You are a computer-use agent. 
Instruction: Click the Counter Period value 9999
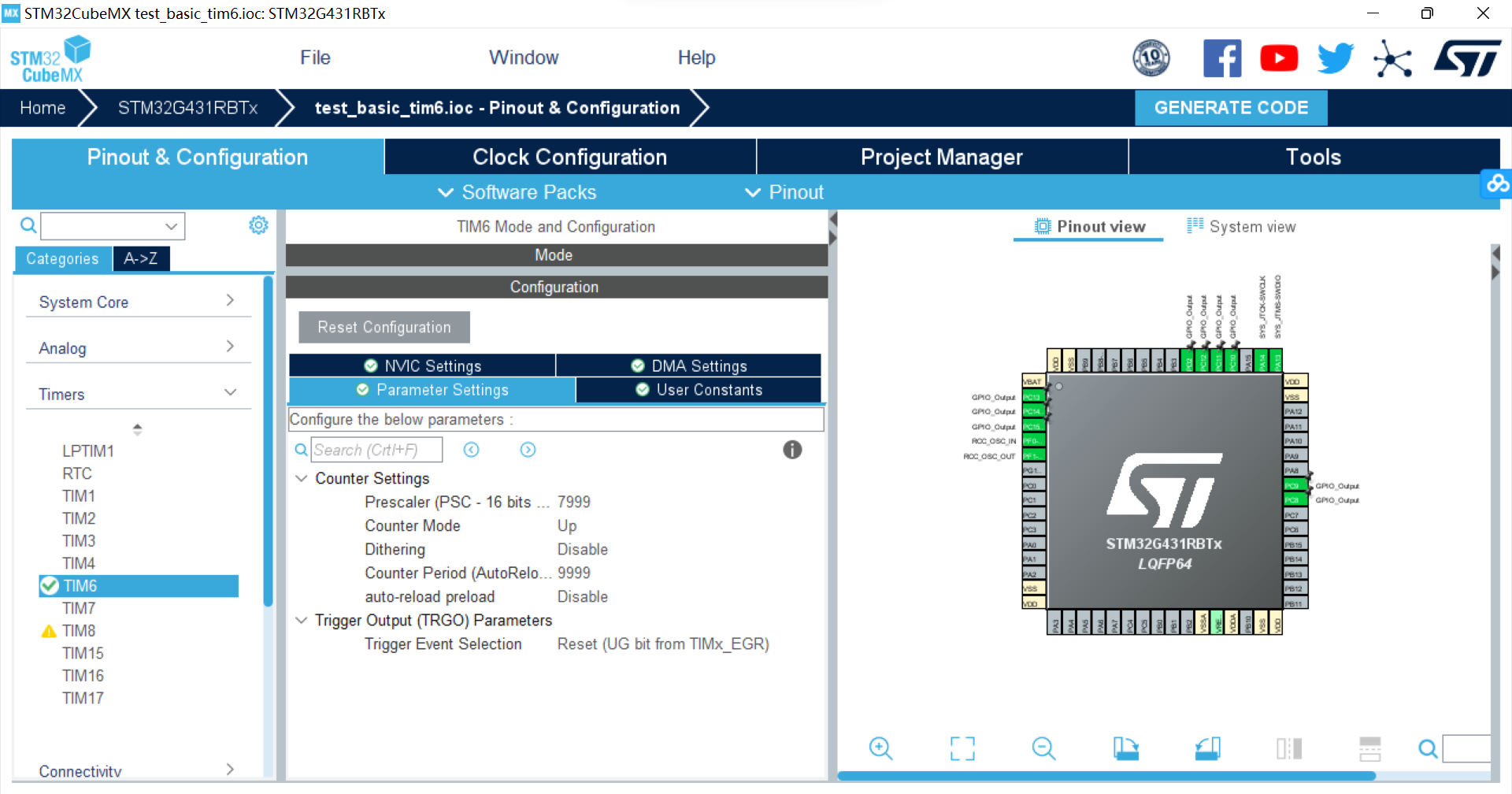click(x=574, y=573)
